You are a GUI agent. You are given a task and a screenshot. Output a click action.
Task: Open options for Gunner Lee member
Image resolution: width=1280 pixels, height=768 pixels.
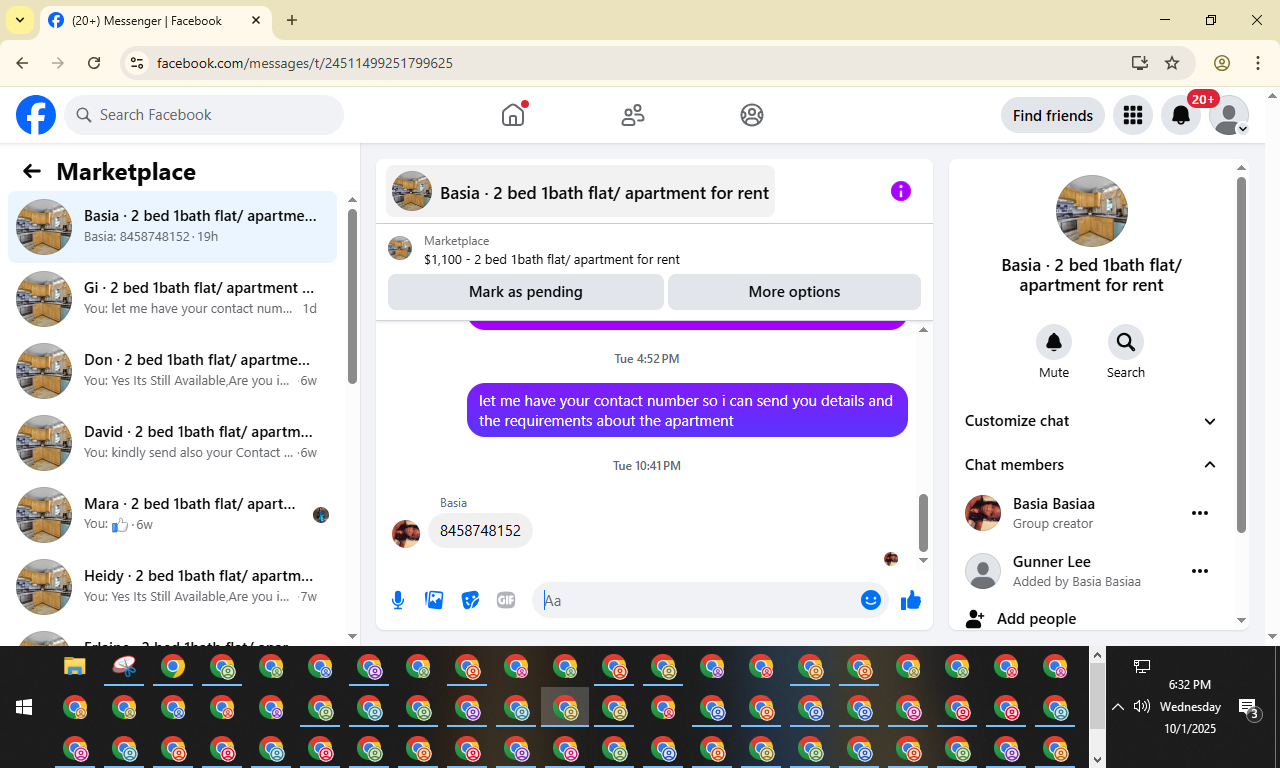click(1200, 571)
